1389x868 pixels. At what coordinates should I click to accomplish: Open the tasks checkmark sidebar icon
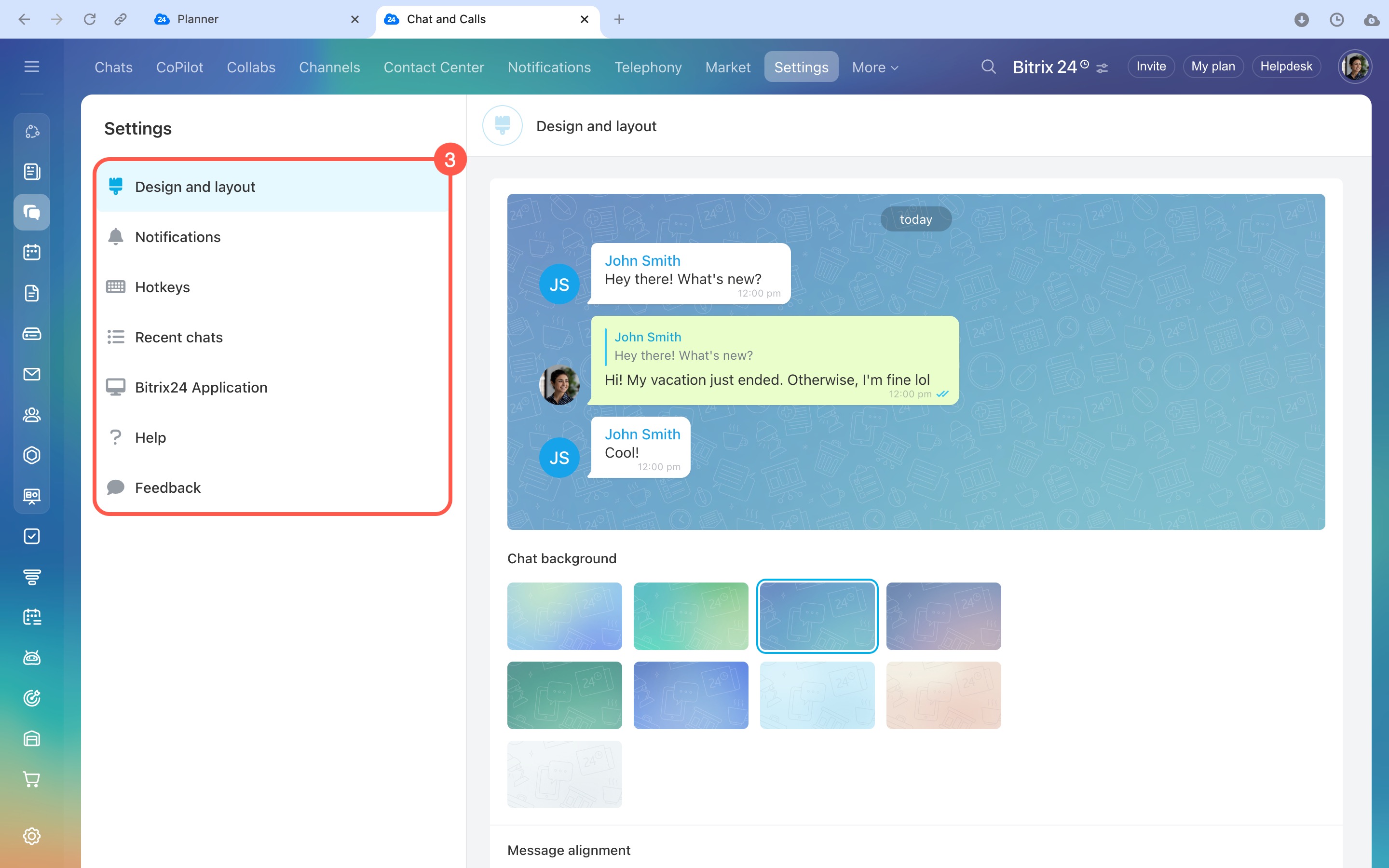pyautogui.click(x=31, y=536)
